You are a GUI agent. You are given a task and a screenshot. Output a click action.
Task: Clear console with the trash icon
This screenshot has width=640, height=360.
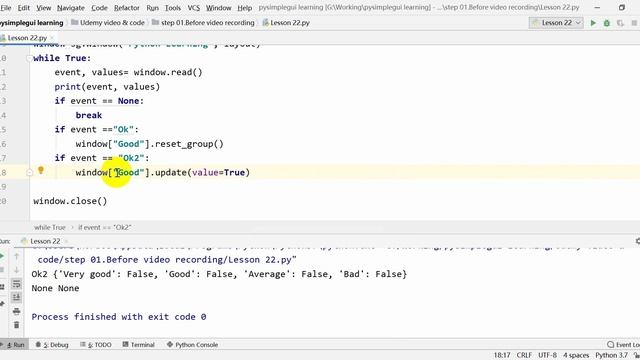click(x=16, y=325)
